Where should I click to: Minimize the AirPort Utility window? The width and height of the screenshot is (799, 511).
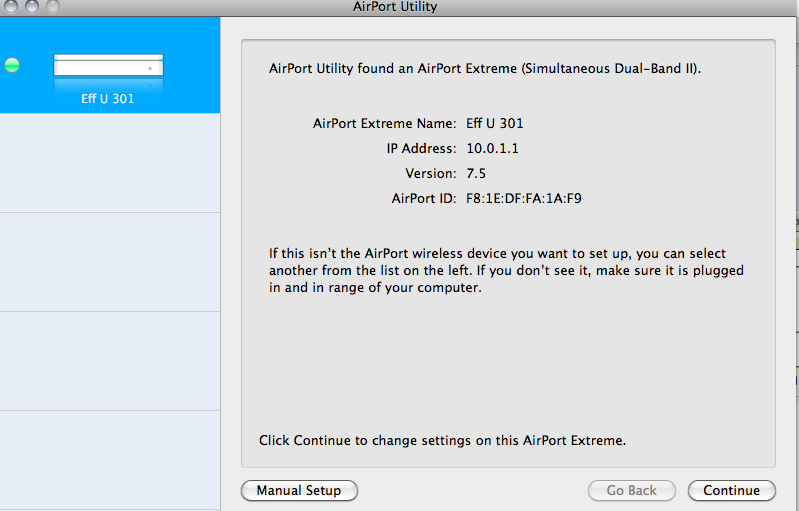[32, 5]
